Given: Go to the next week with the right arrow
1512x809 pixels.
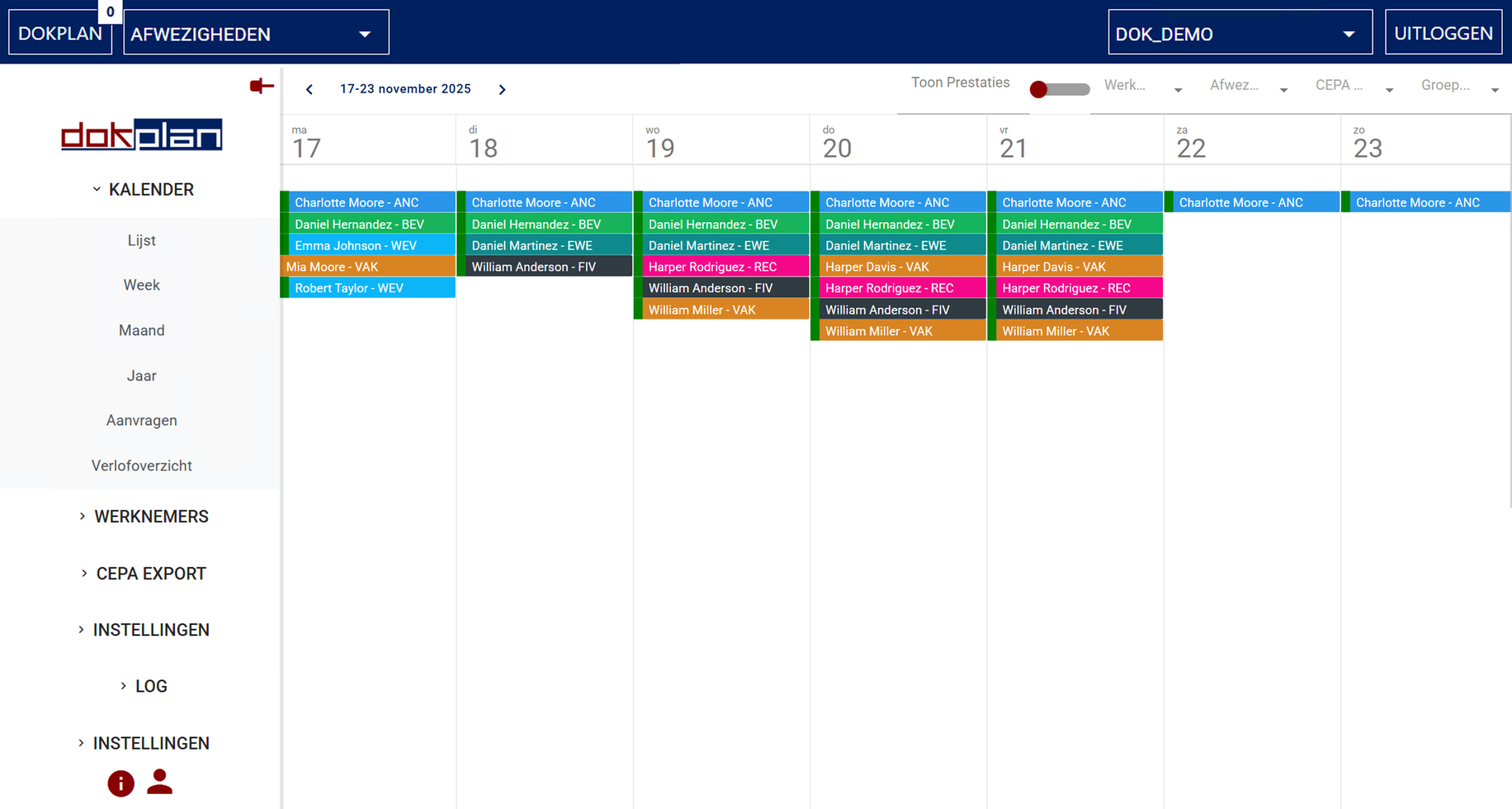Looking at the screenshot, I should tap(503, 89).
